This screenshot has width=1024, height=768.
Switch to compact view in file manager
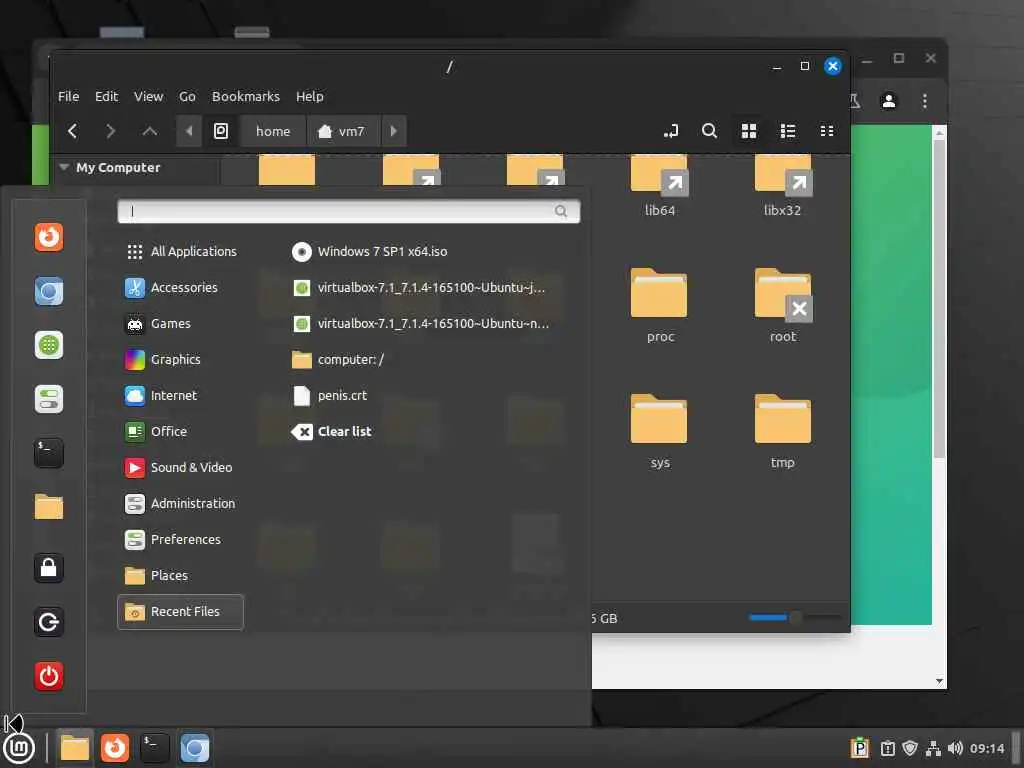point(827,131)
